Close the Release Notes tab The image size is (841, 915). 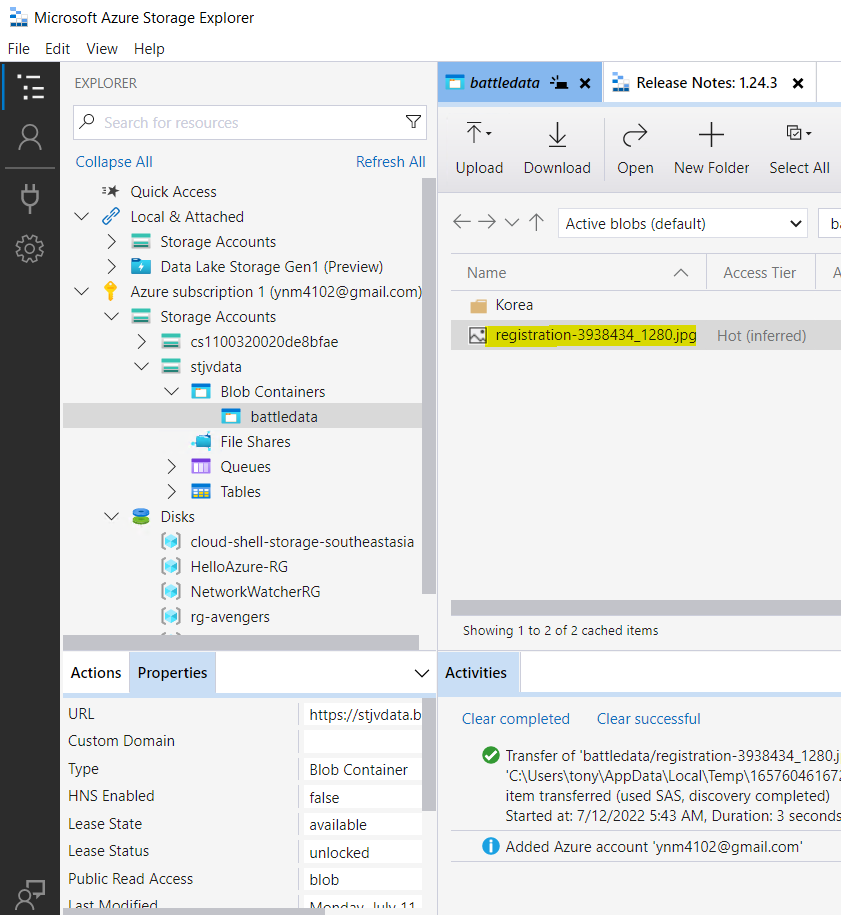(798, 83)
